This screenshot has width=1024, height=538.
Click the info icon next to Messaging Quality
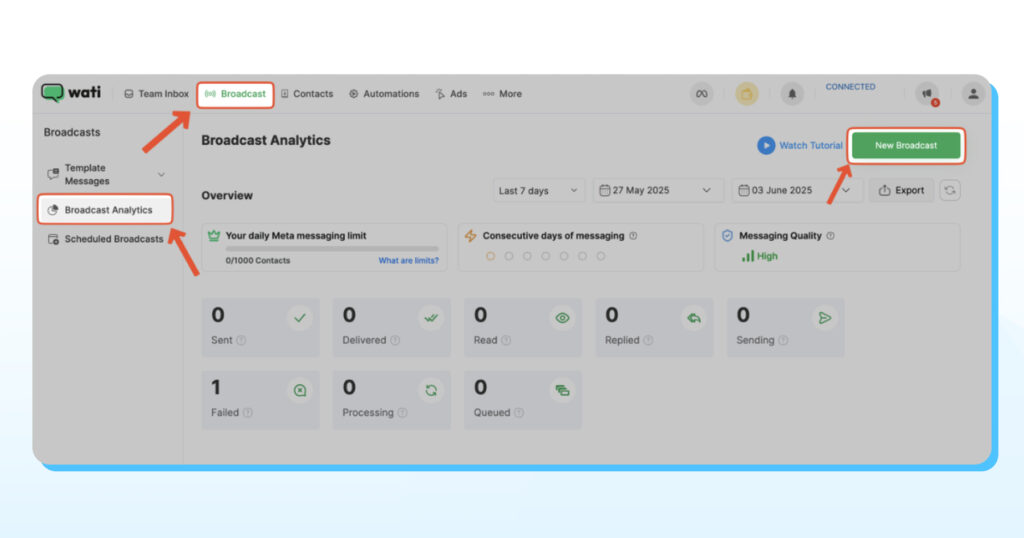(x=830, y=236)
